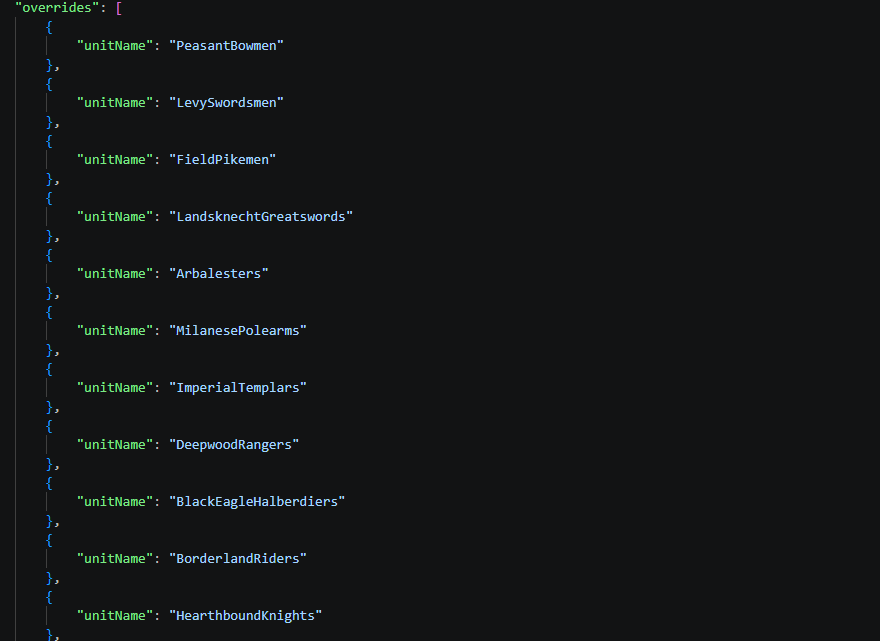Click the closing brace after PeasantBowmen entry
880x641 pixels.
tap(49, 65)
